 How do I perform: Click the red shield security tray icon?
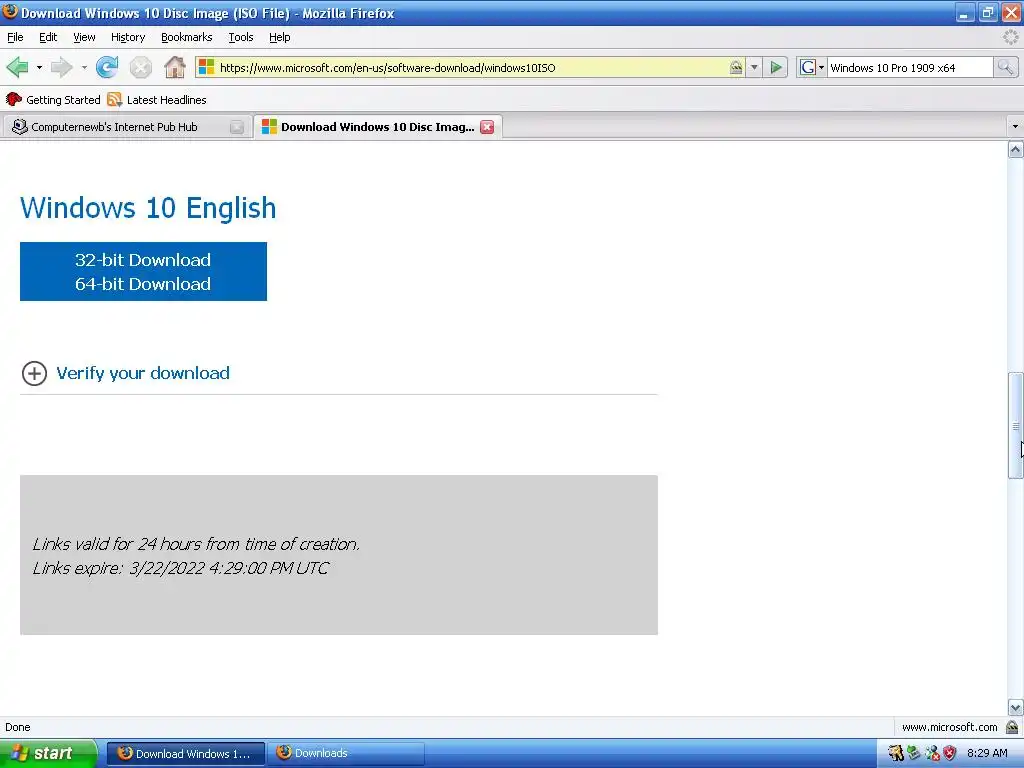(x=949, y=753)
